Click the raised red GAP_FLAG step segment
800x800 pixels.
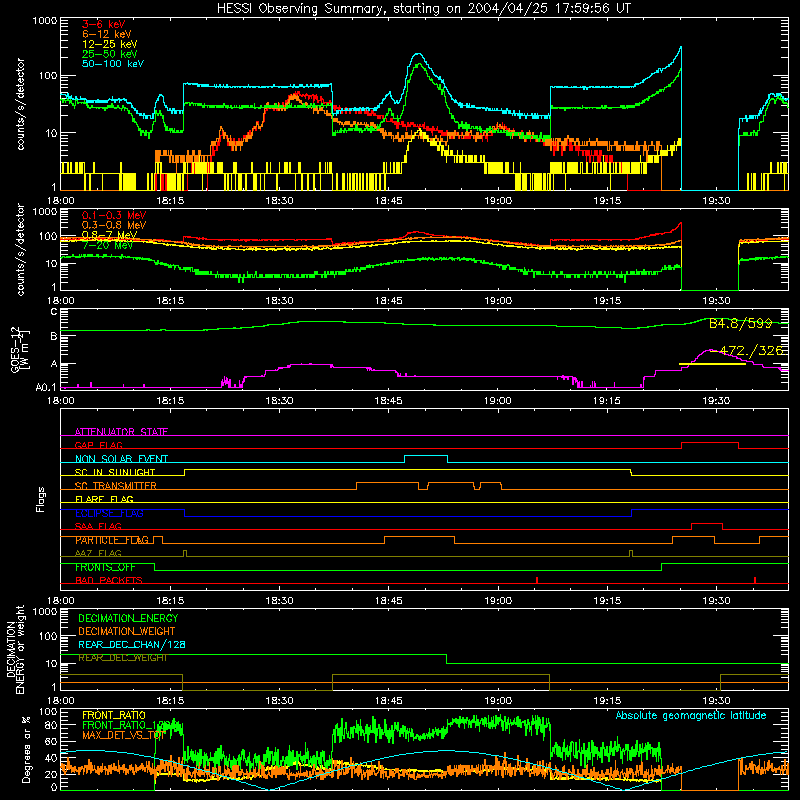(x=710, y=443)
